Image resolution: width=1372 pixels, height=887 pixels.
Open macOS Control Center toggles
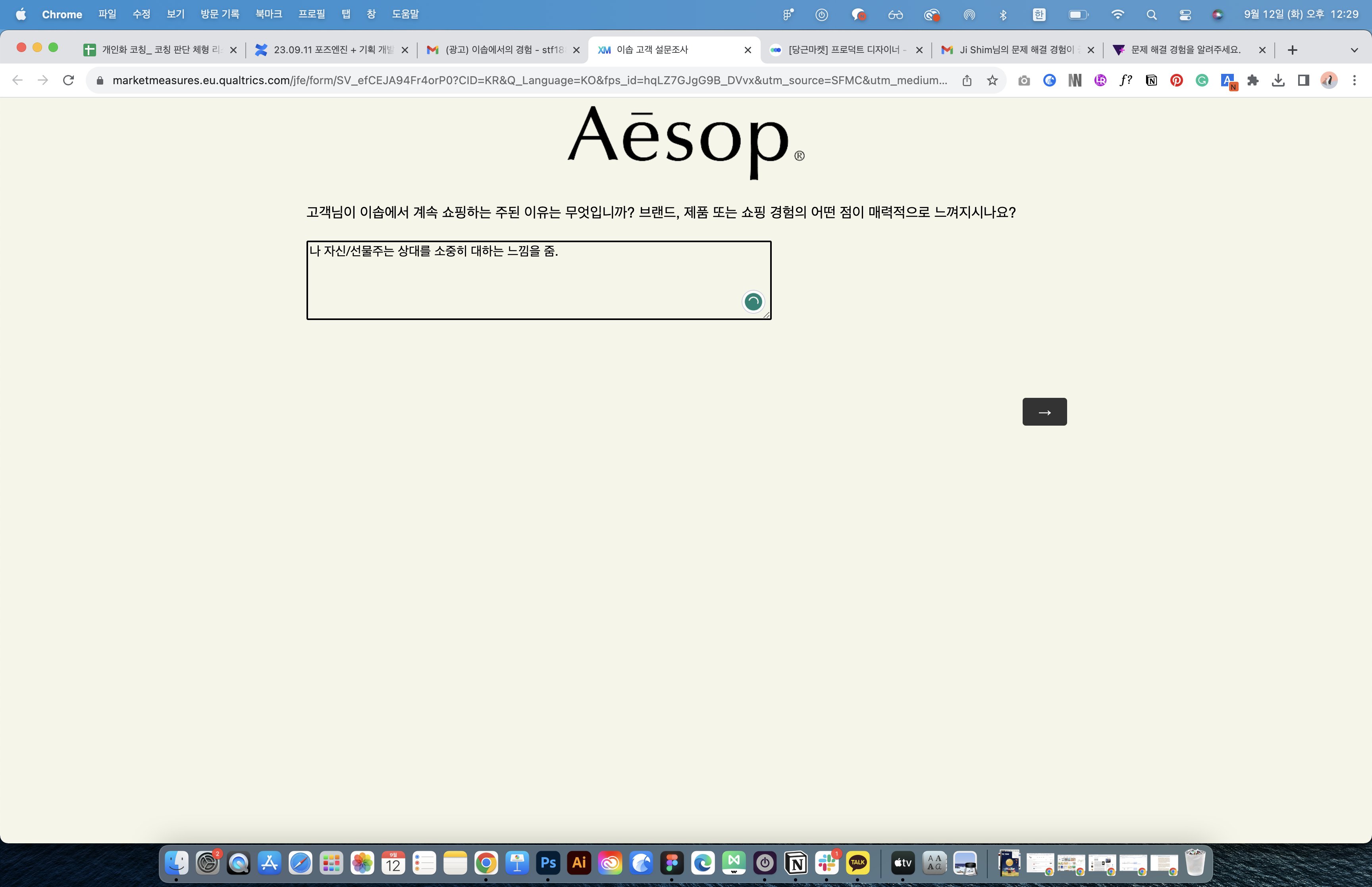coord(1185,15)
